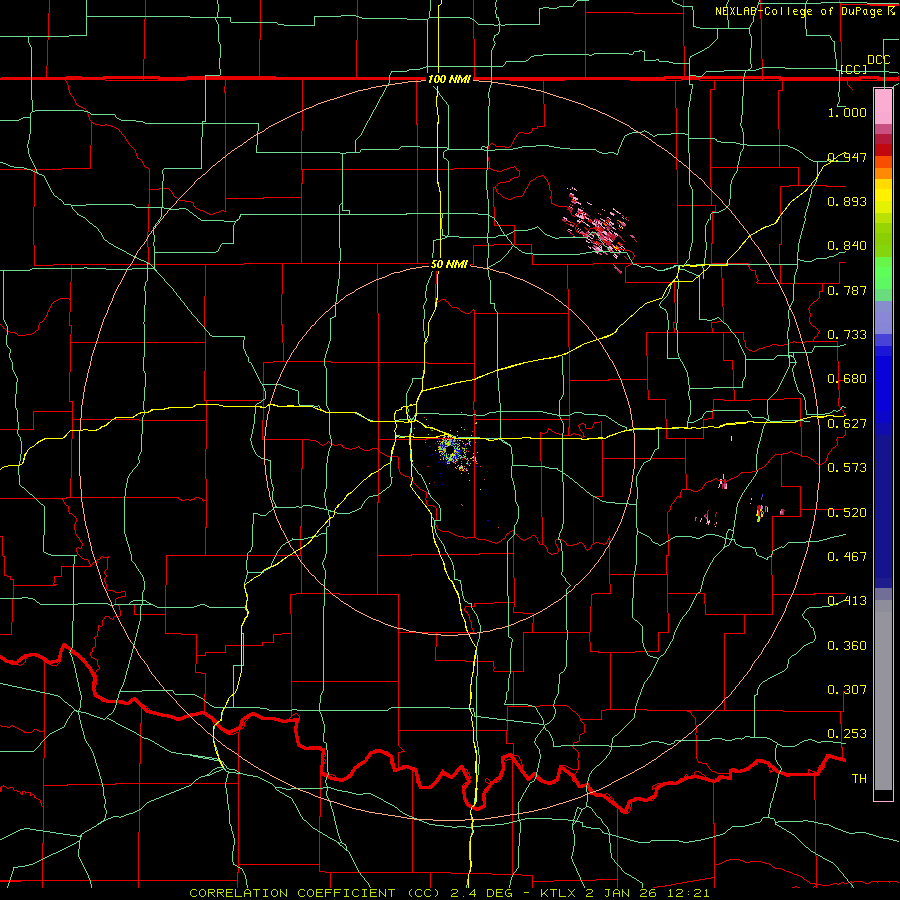Pick the bright green segment of the color bar

coord(883,273)
